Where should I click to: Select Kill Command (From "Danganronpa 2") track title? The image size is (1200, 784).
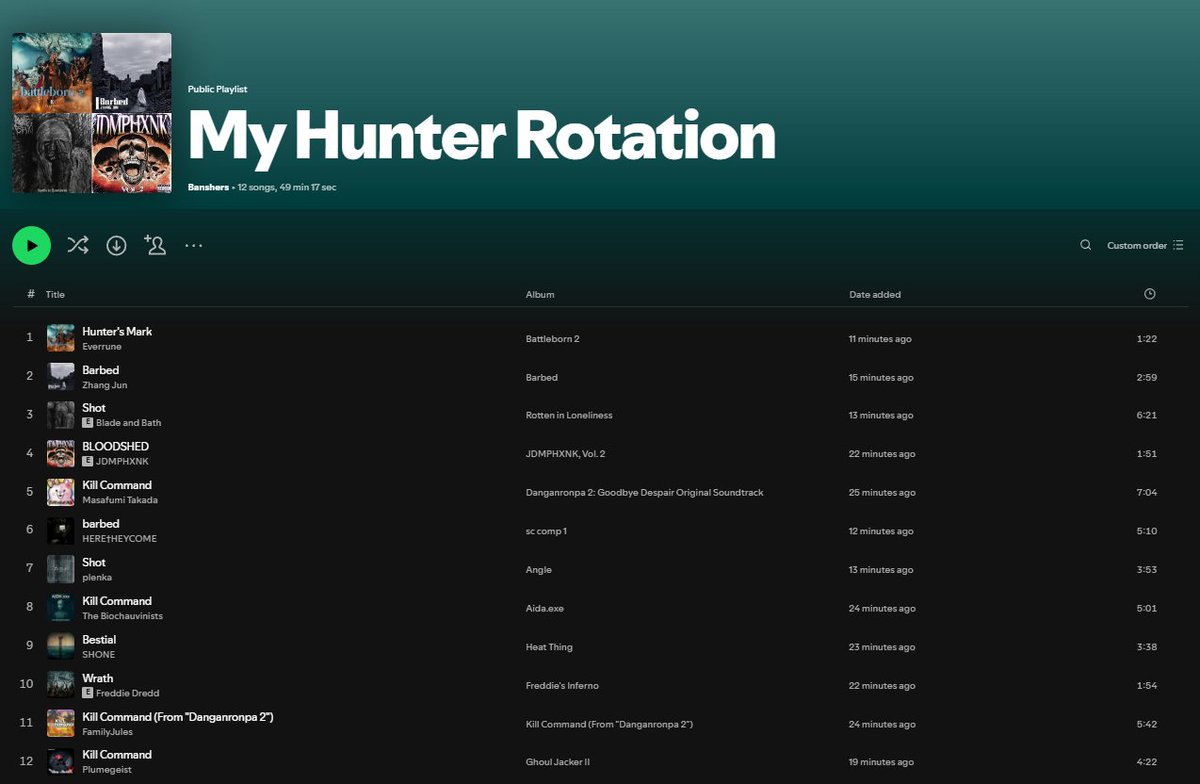(178, 717)
